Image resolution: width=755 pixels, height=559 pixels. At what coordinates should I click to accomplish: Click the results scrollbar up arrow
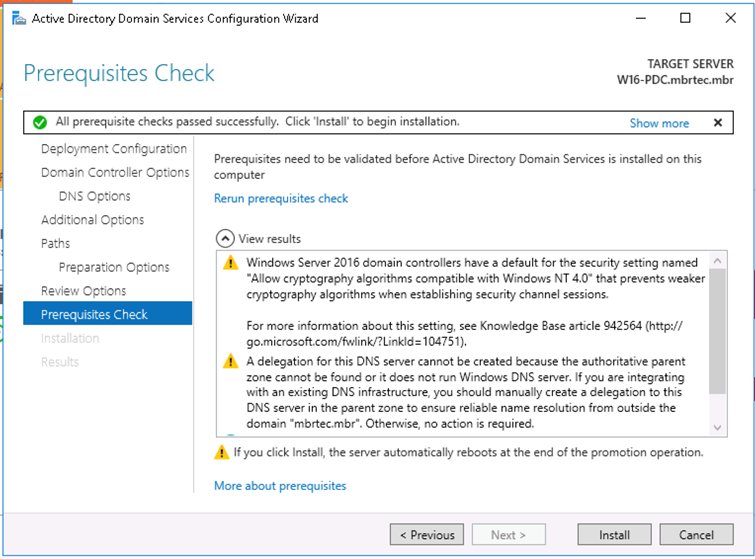[x=717, y=260]
